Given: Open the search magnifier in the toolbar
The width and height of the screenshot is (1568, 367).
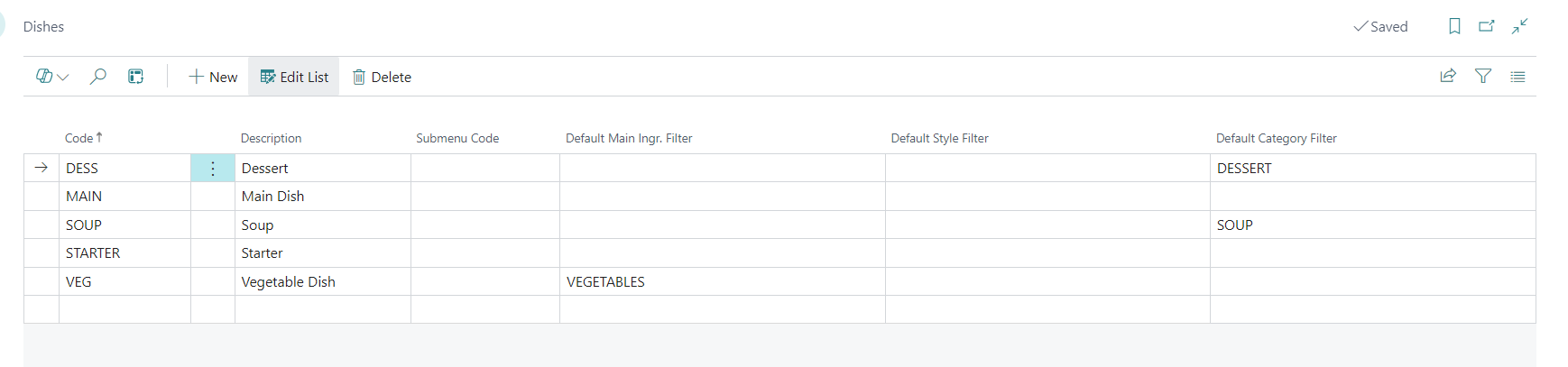Looking at the screenshot, I should click(x=98, y=77).
